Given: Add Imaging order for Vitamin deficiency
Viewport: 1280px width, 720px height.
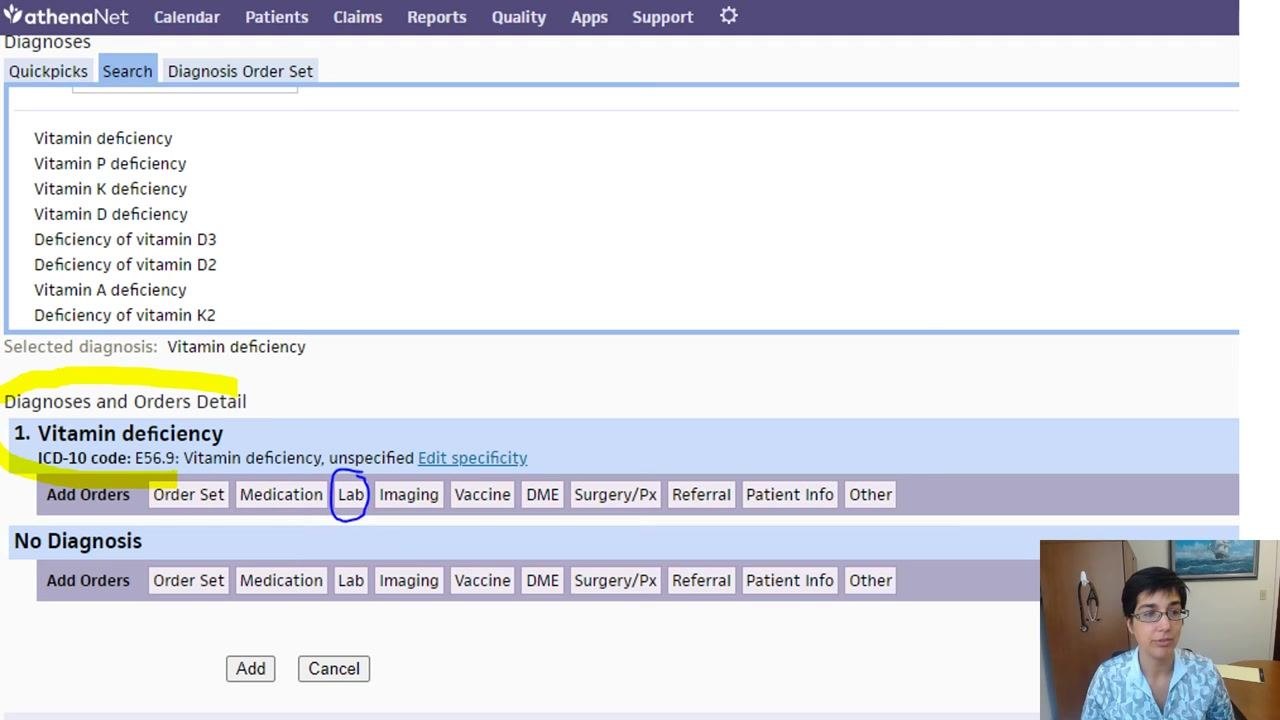Looking at the screenshot, I should point(409,494).
